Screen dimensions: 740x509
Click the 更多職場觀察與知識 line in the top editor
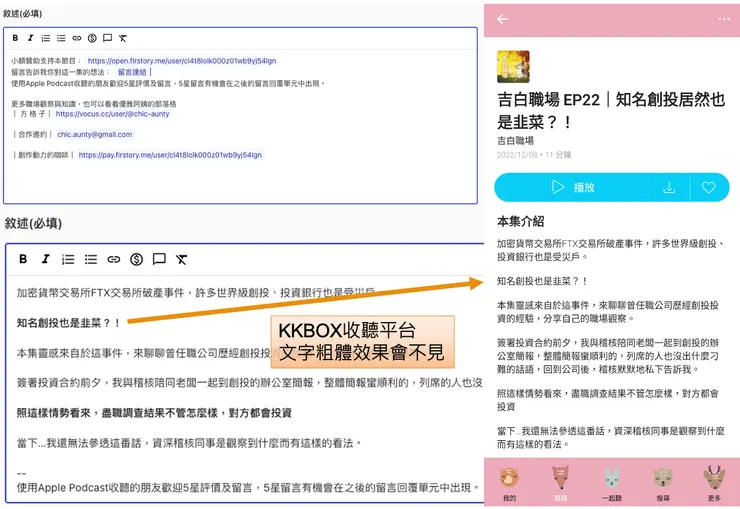point(94,104)
